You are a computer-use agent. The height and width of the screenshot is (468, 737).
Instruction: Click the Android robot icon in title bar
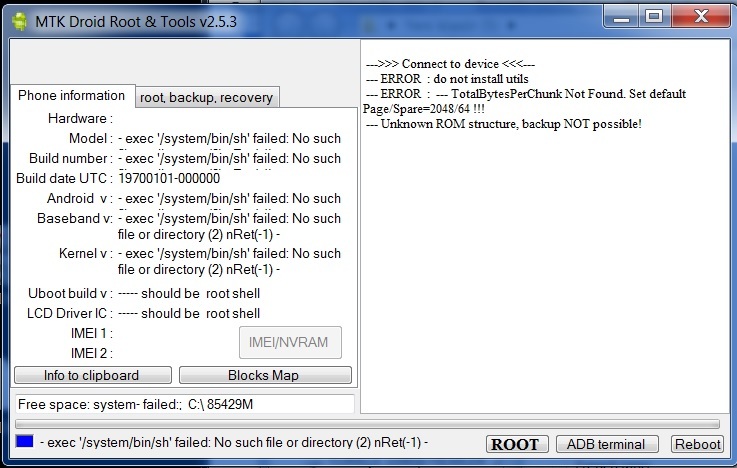pyautogui.click(x=20, y=17)
